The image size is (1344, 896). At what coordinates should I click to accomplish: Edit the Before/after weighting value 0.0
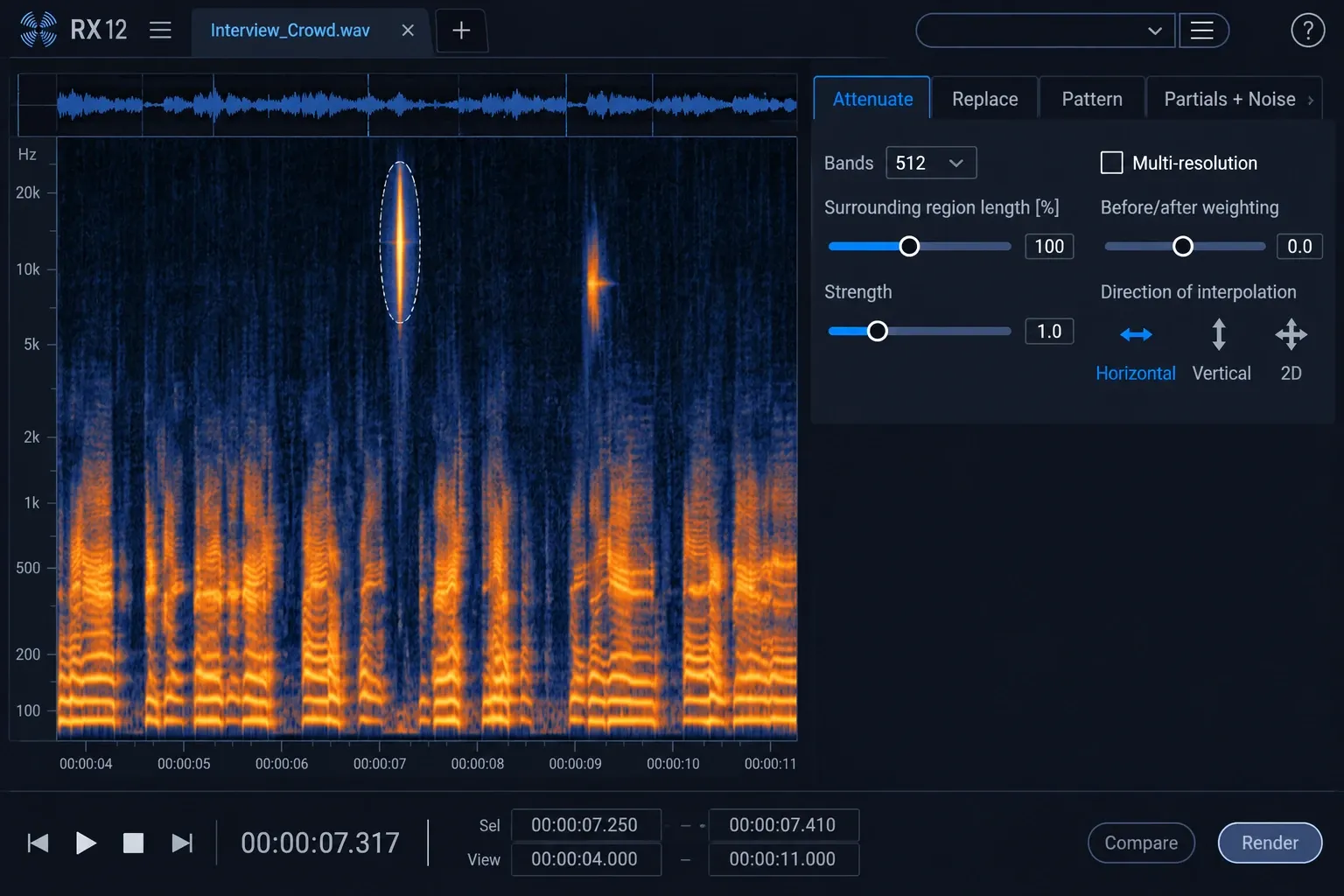[x=1299, y=247]
